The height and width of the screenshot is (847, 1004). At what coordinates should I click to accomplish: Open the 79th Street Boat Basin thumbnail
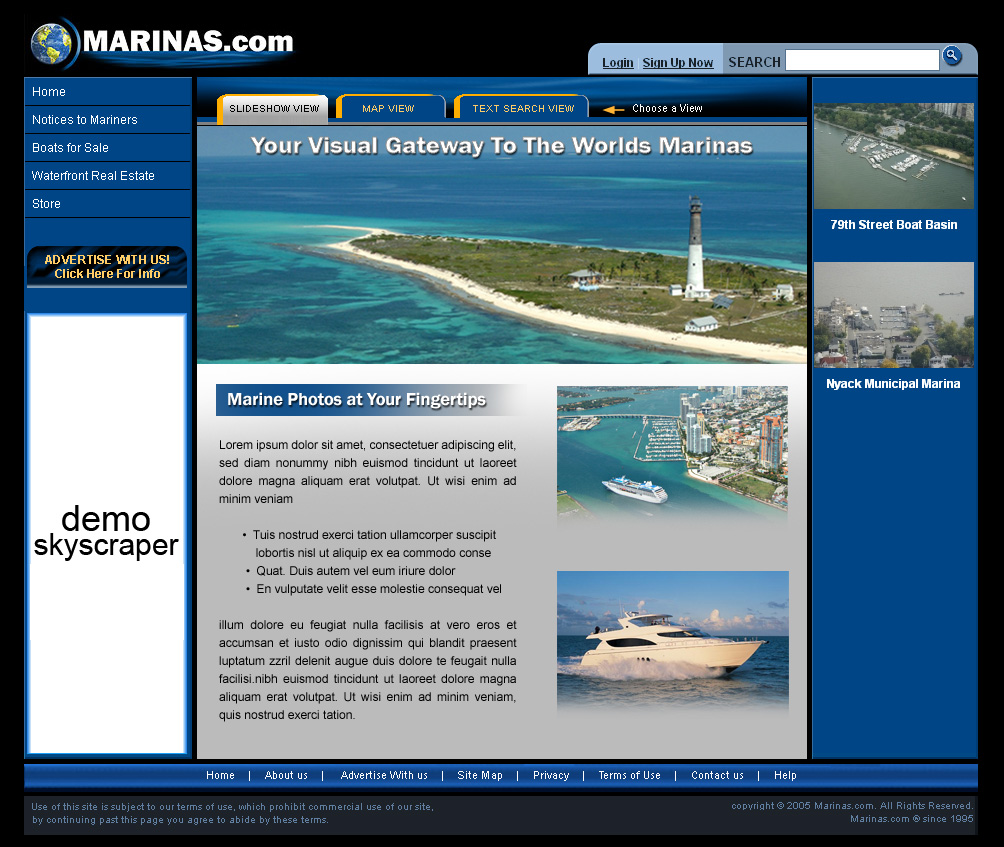click(x=893, y=156)
